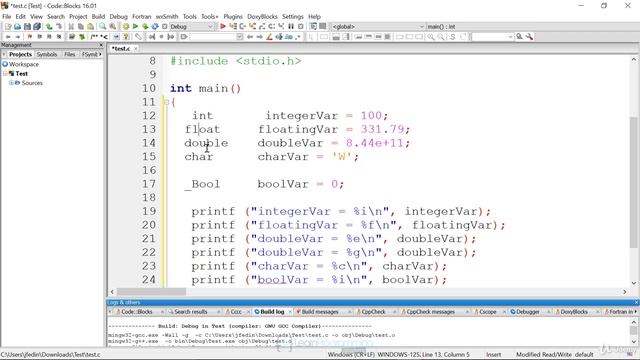Viewport: 640px width, 360px height.
Task: Open the search text combo box arrow
Action: point(510,37)
